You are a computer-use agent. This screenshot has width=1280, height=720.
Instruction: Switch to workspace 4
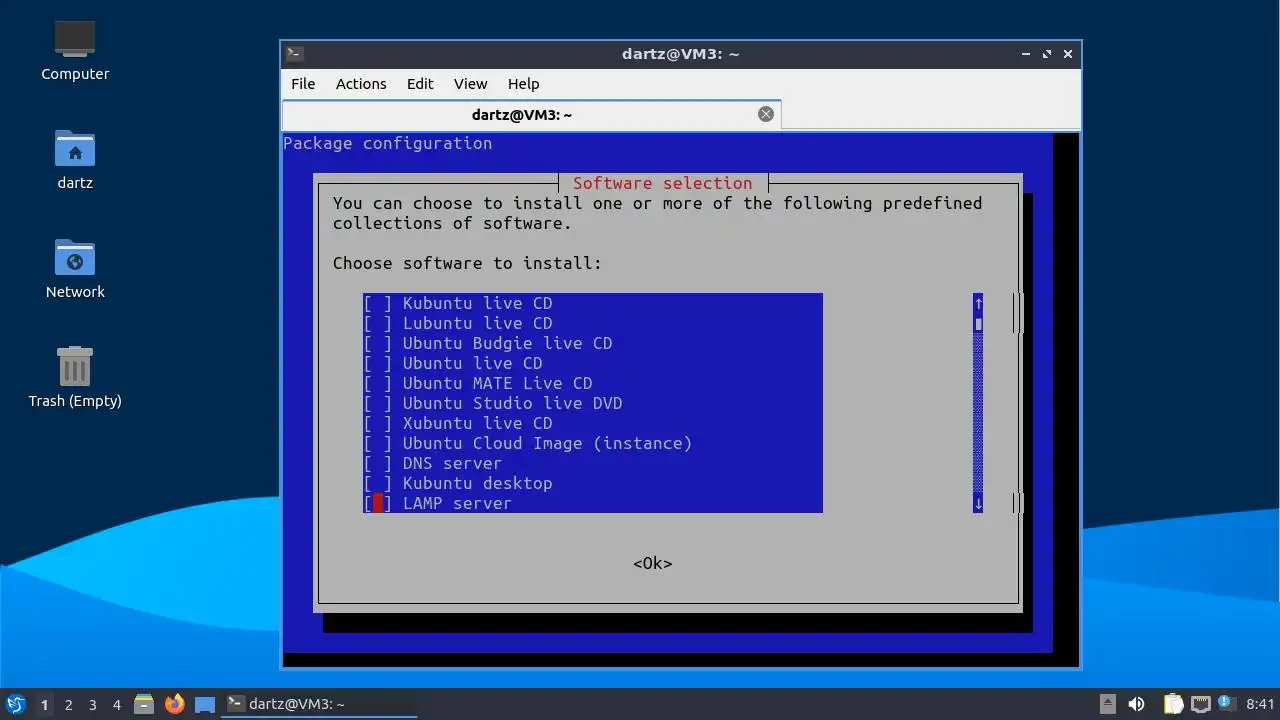pyautogui.click(x=116, y=704)
